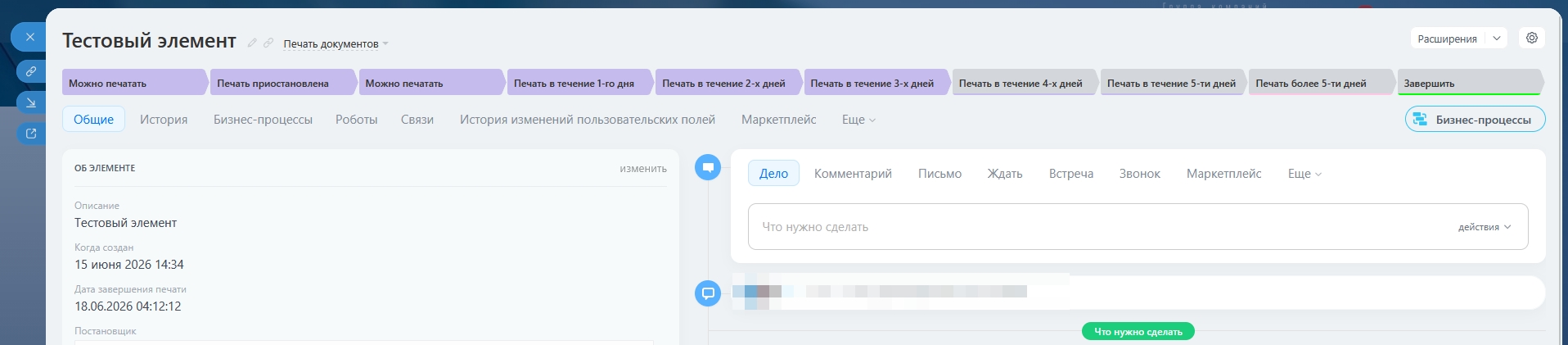Viewport: 1568px width, 345px height.
Task: Copy element link icon beside title
Action: point(268,43)
